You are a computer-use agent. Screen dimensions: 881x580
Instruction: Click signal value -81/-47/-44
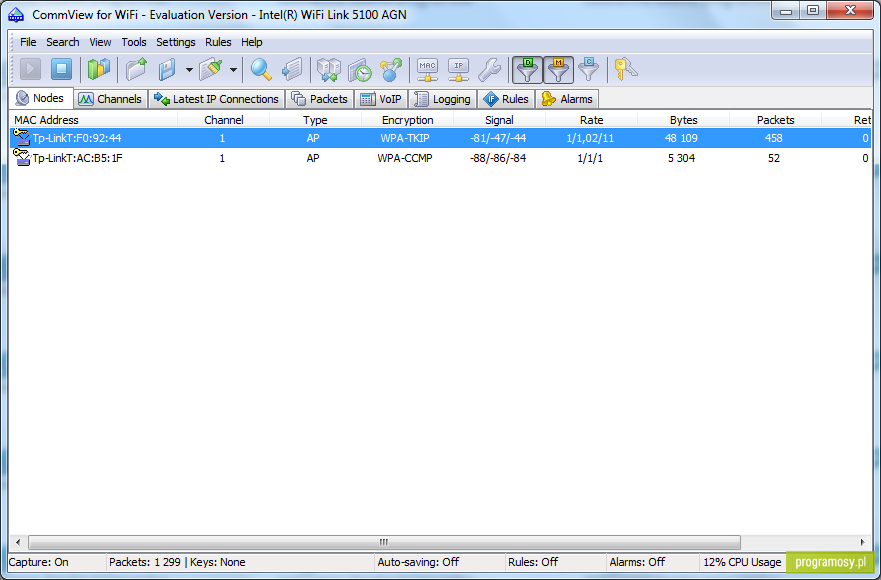(498, 138)
